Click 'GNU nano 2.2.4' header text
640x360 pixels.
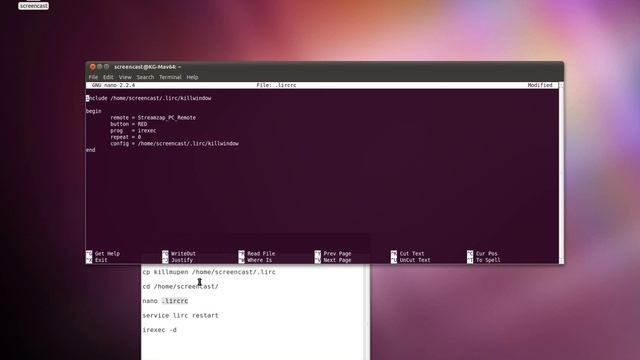tap(113, 85)
